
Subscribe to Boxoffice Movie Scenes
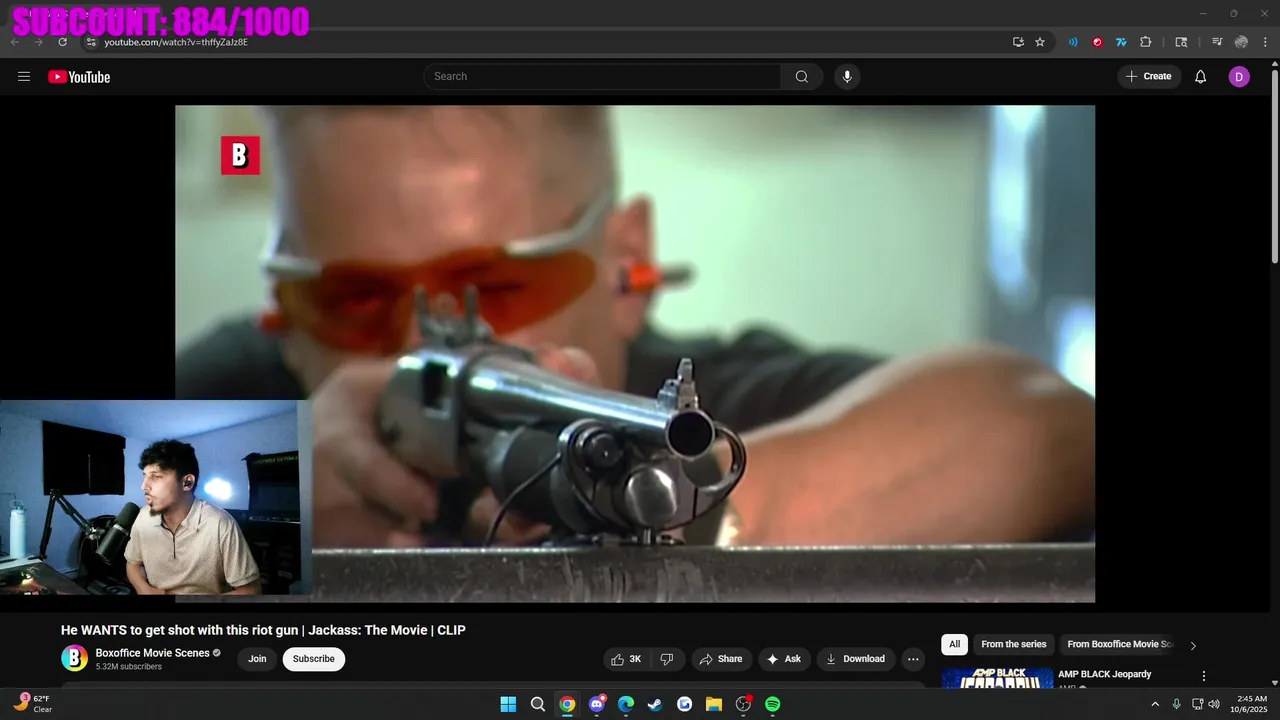pos(314,659)
